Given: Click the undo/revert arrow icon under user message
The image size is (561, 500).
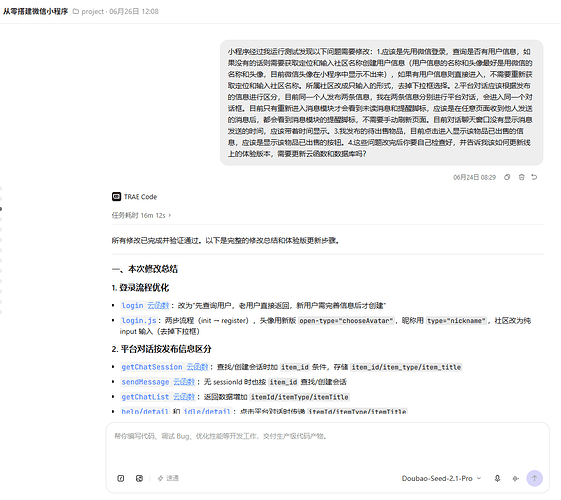Looking at the screenshot, I should pos(534,177).
